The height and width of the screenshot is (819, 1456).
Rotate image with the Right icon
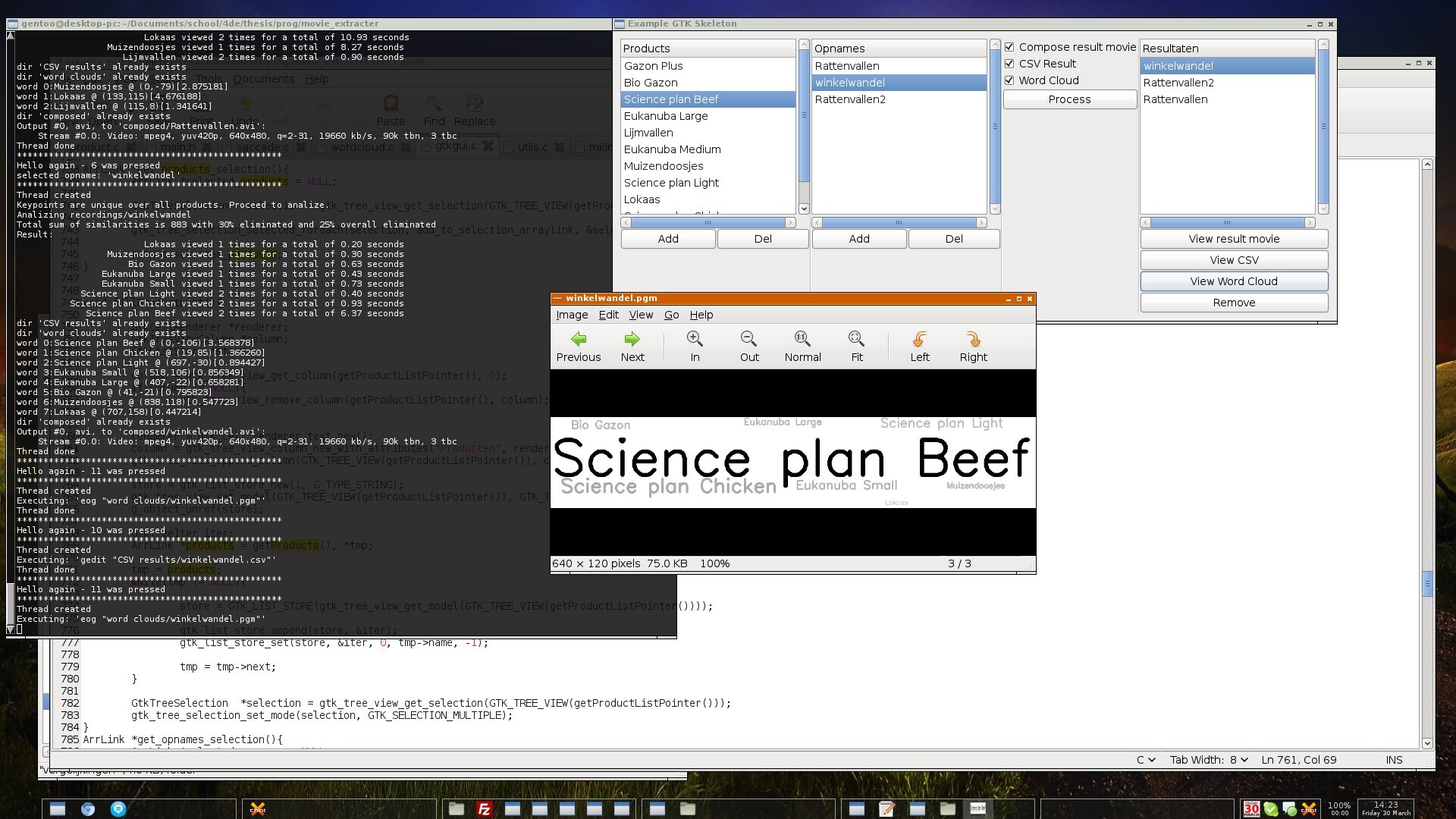973,339
